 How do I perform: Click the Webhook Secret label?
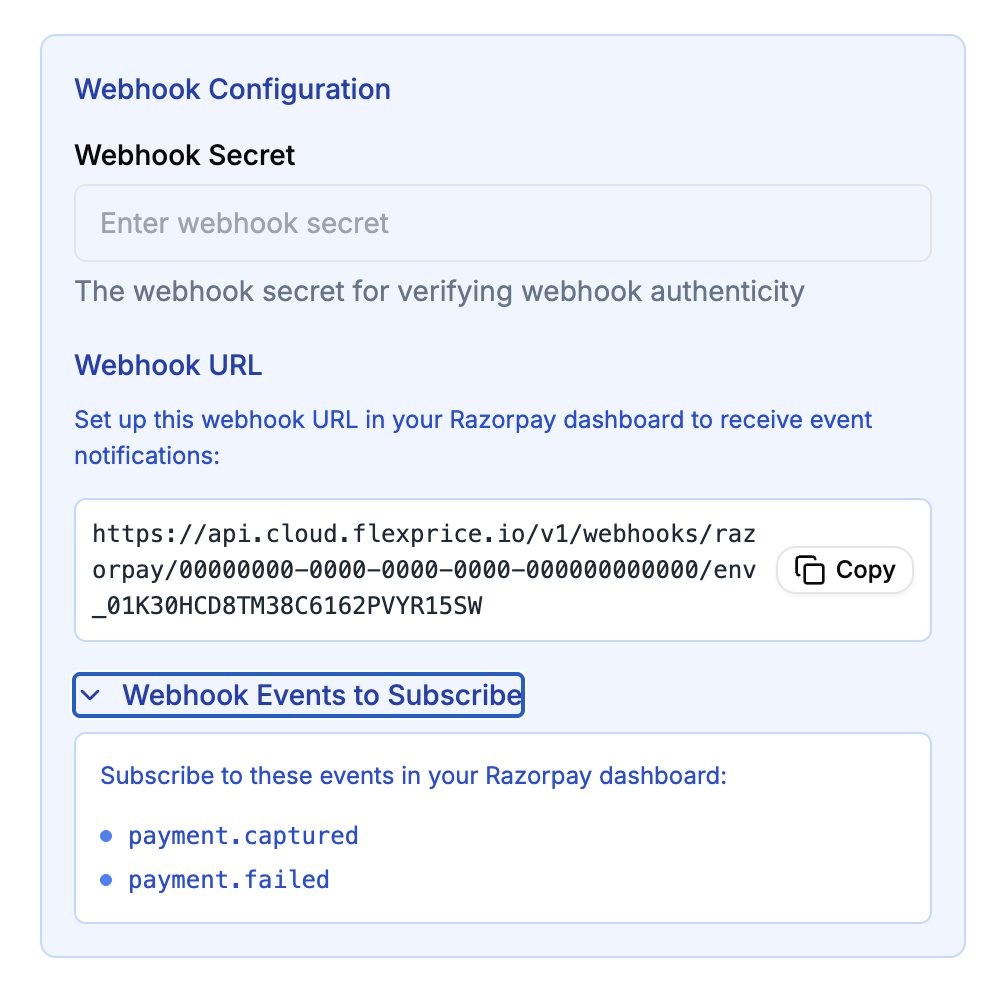(x=184, y=155)
